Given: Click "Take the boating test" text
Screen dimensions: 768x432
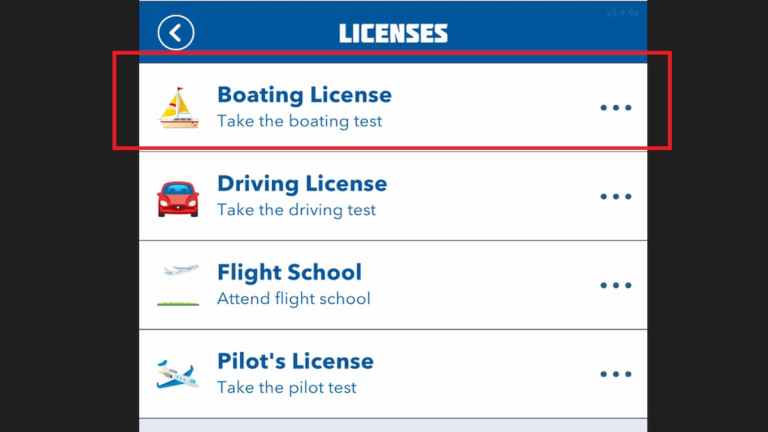Looking at the screenshot, I should point(299,121).
